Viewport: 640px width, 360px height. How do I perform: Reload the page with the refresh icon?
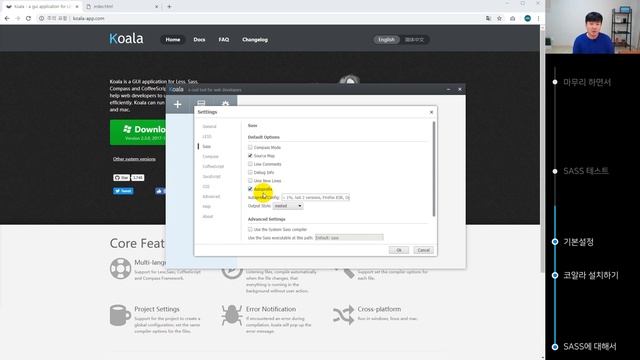coord(28,18)
